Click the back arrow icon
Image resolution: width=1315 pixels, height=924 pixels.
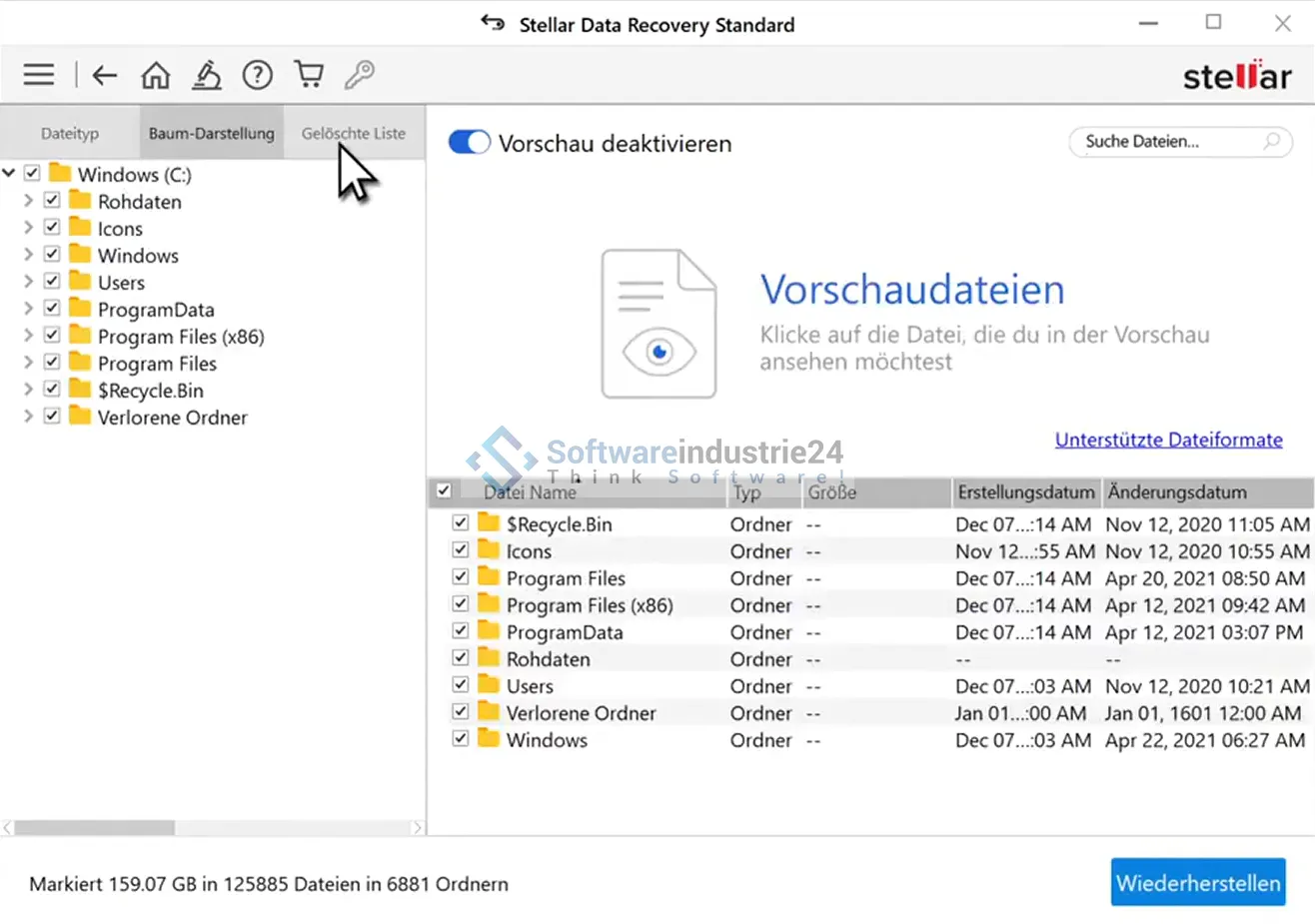pos(105,75)
